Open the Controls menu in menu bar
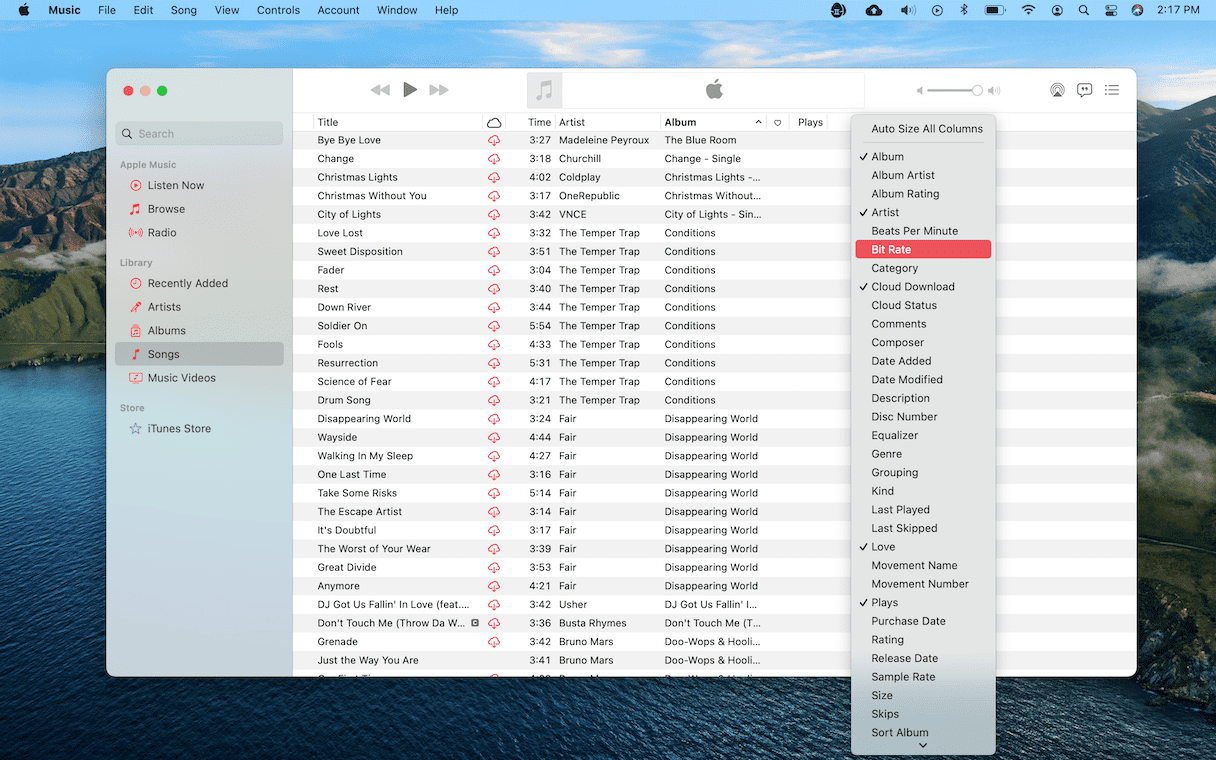This screenshot has width=1216, height=760. [x=278, y=10]
